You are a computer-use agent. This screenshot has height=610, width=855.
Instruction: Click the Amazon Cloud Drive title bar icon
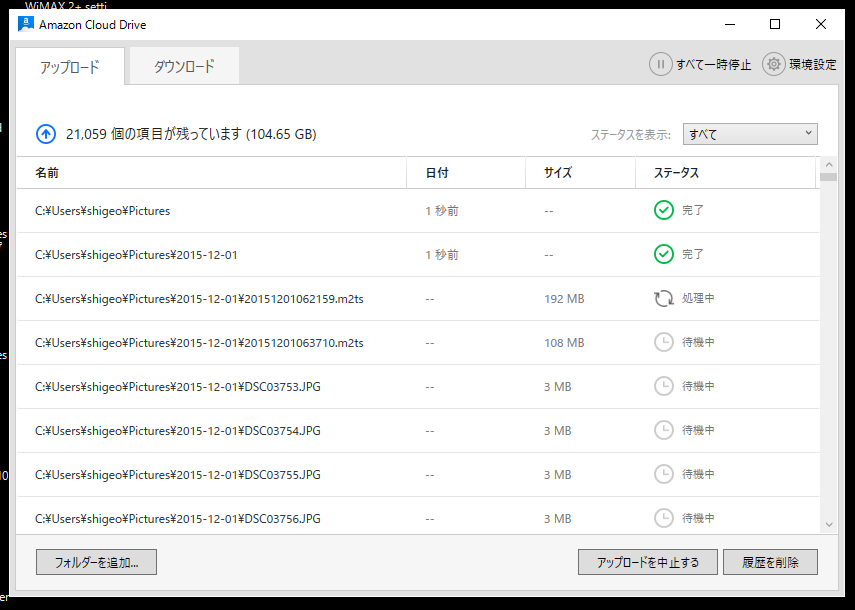(26, 25)
